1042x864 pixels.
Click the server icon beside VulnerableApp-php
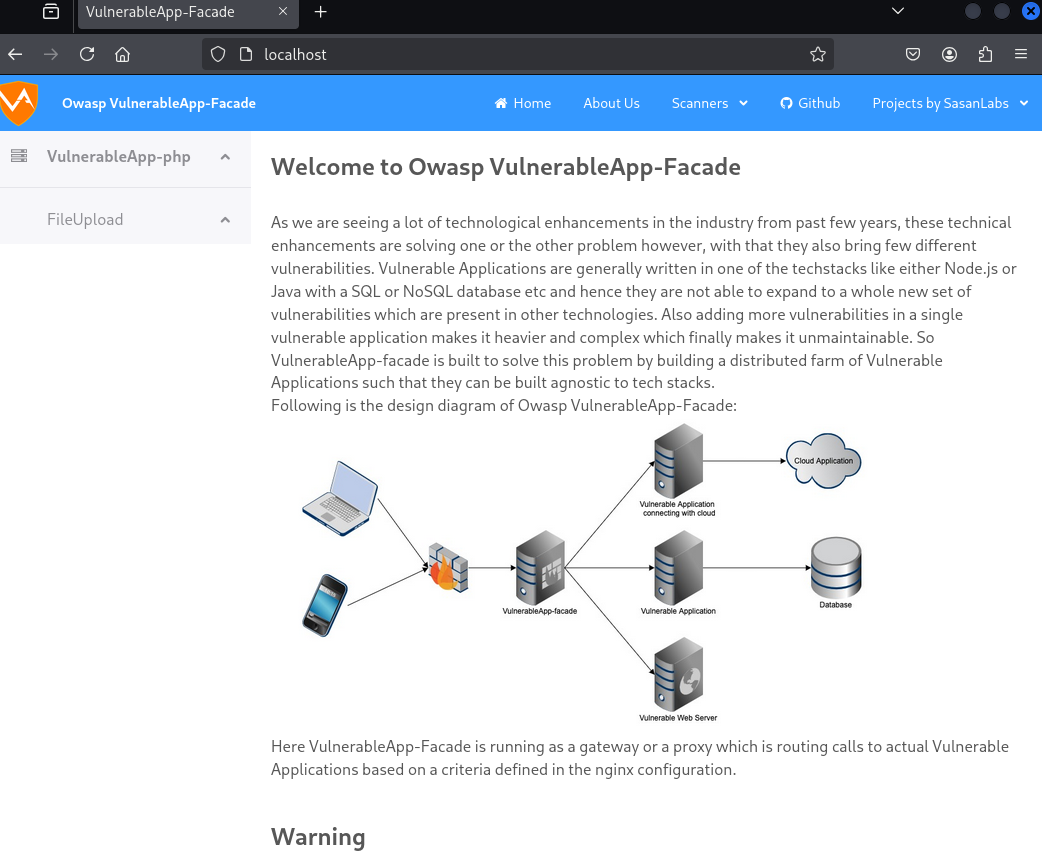[x=19, y=156]
